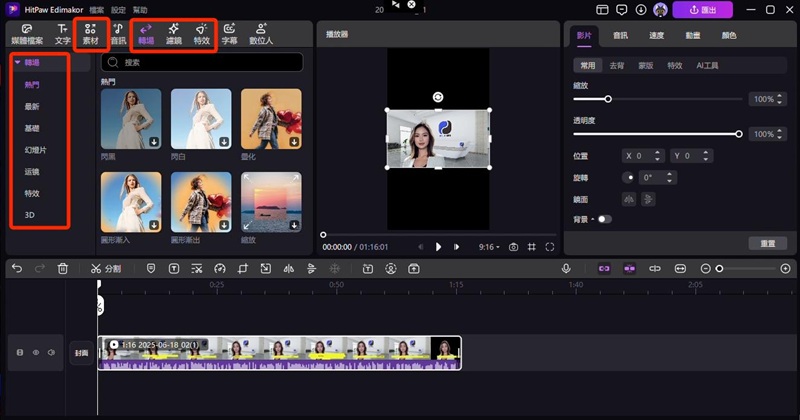Open the 數位人 (Digital Human) panel

coord(261,33)
